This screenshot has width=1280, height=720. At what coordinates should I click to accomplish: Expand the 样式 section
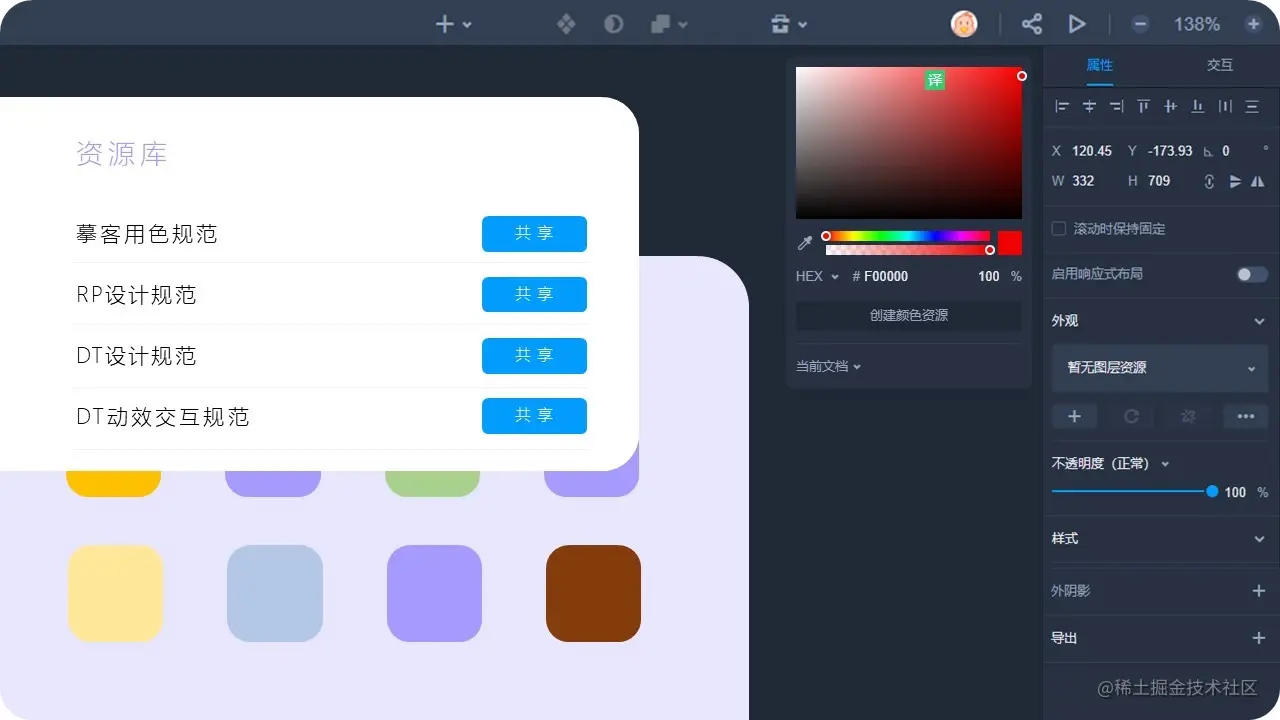[1259, 539]
